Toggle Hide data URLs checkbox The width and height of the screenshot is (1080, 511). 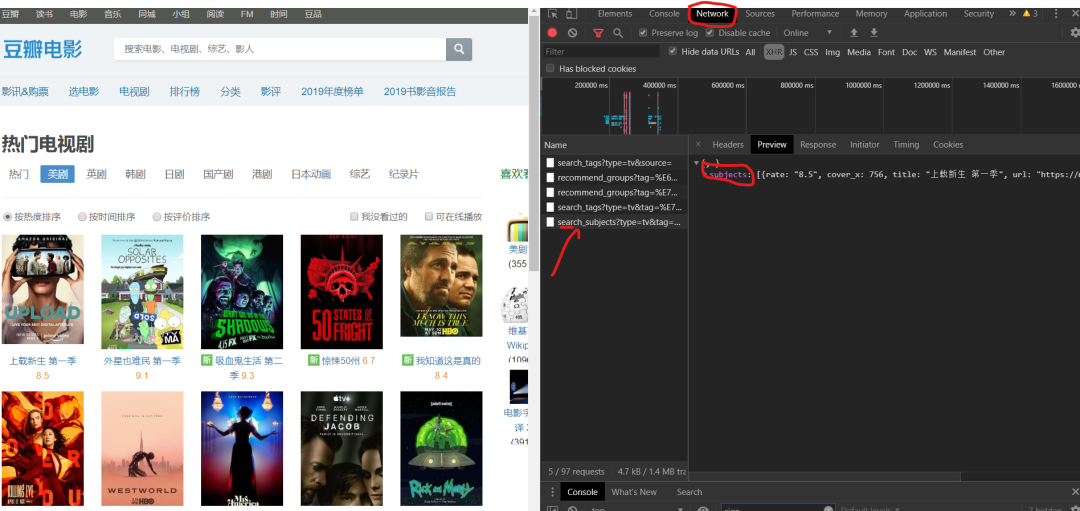673,52
